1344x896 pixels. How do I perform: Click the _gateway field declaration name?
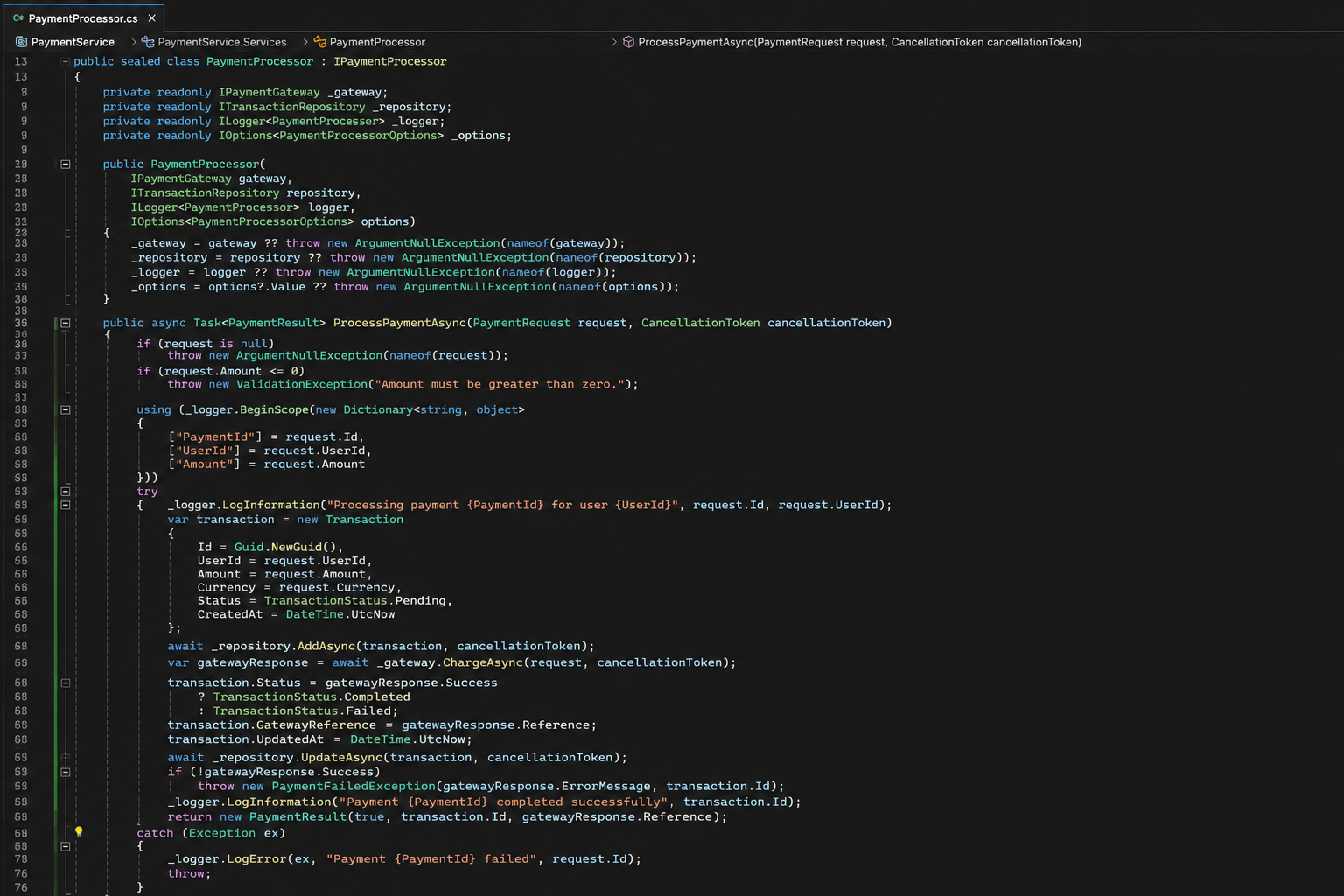point(354,92)
